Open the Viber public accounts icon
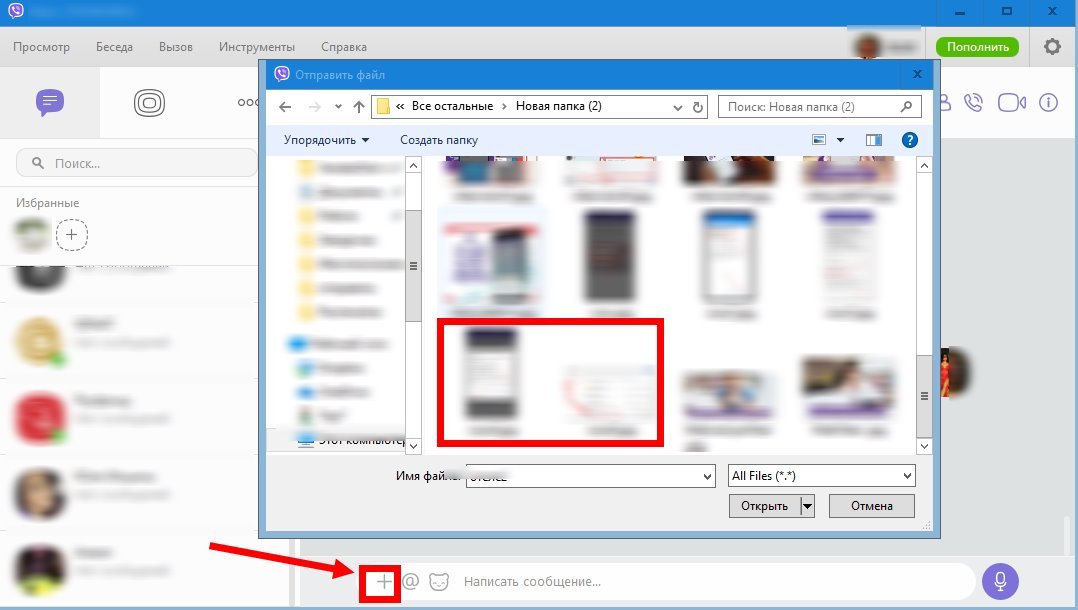The height and width of the screenshot is (610, 1078). point(149,103)
